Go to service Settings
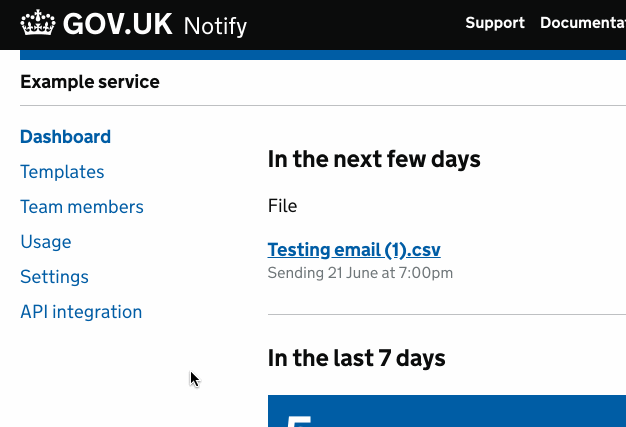626x427 pixels. (x=54, y=277)
